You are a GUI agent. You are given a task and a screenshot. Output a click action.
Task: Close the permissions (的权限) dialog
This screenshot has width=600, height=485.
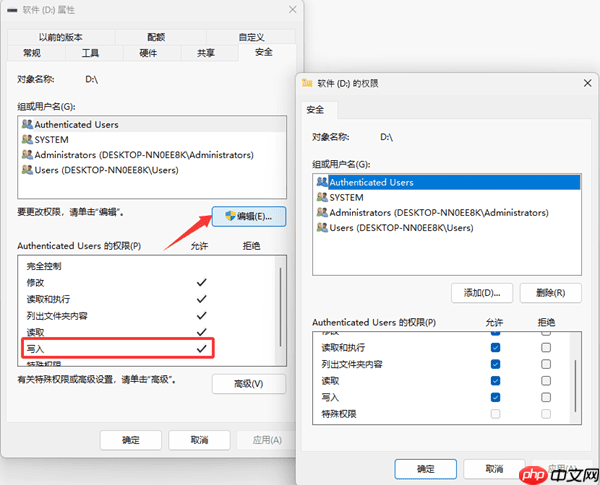pos(587,83)
